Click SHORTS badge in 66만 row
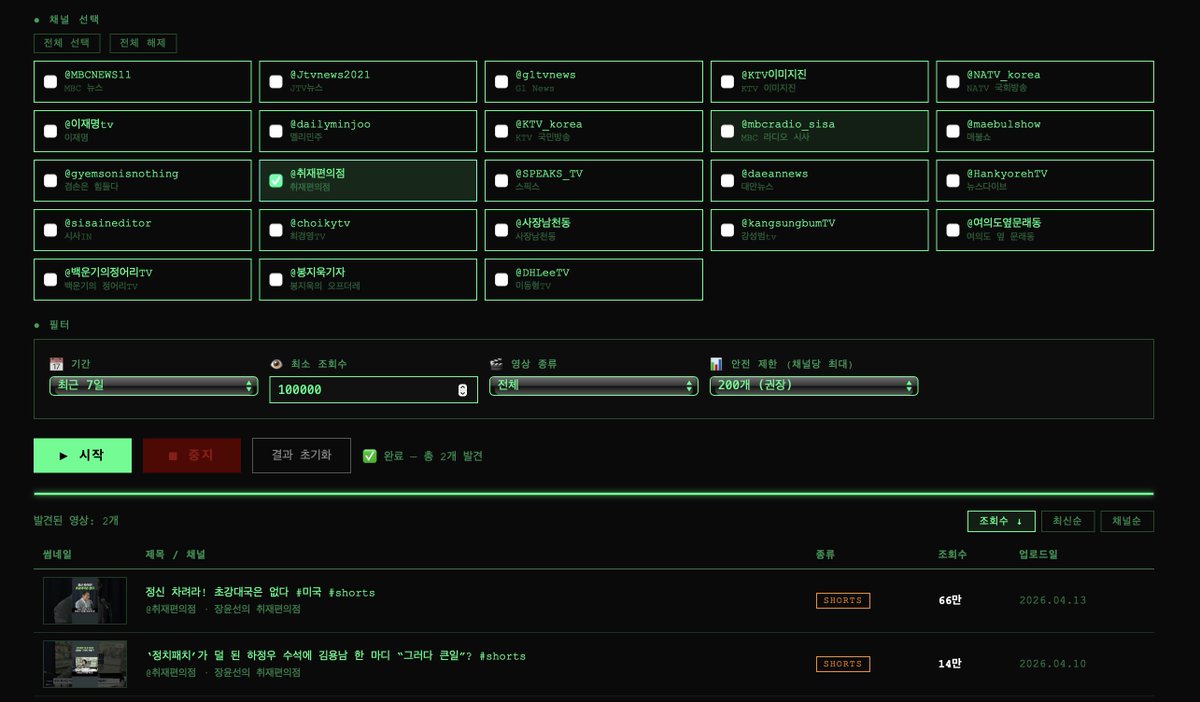Viewport: 1200px width, 702px height. 843,601
